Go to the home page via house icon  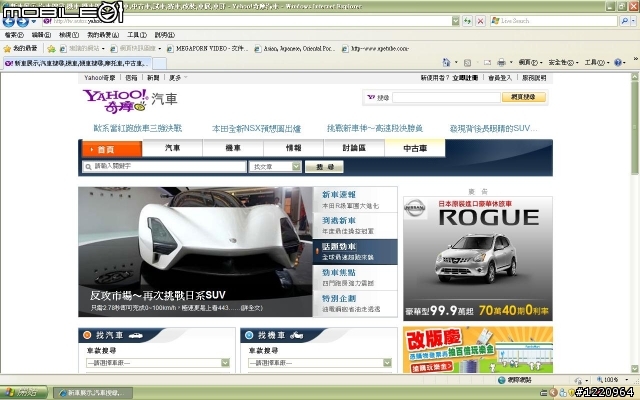446,62
